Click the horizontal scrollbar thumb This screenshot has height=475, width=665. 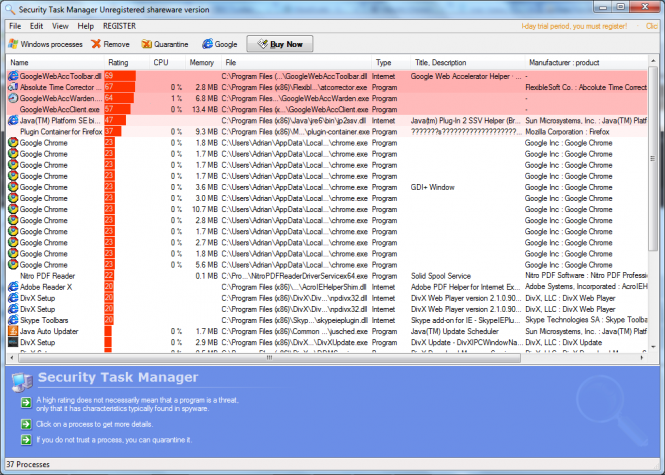coord(269,358)
